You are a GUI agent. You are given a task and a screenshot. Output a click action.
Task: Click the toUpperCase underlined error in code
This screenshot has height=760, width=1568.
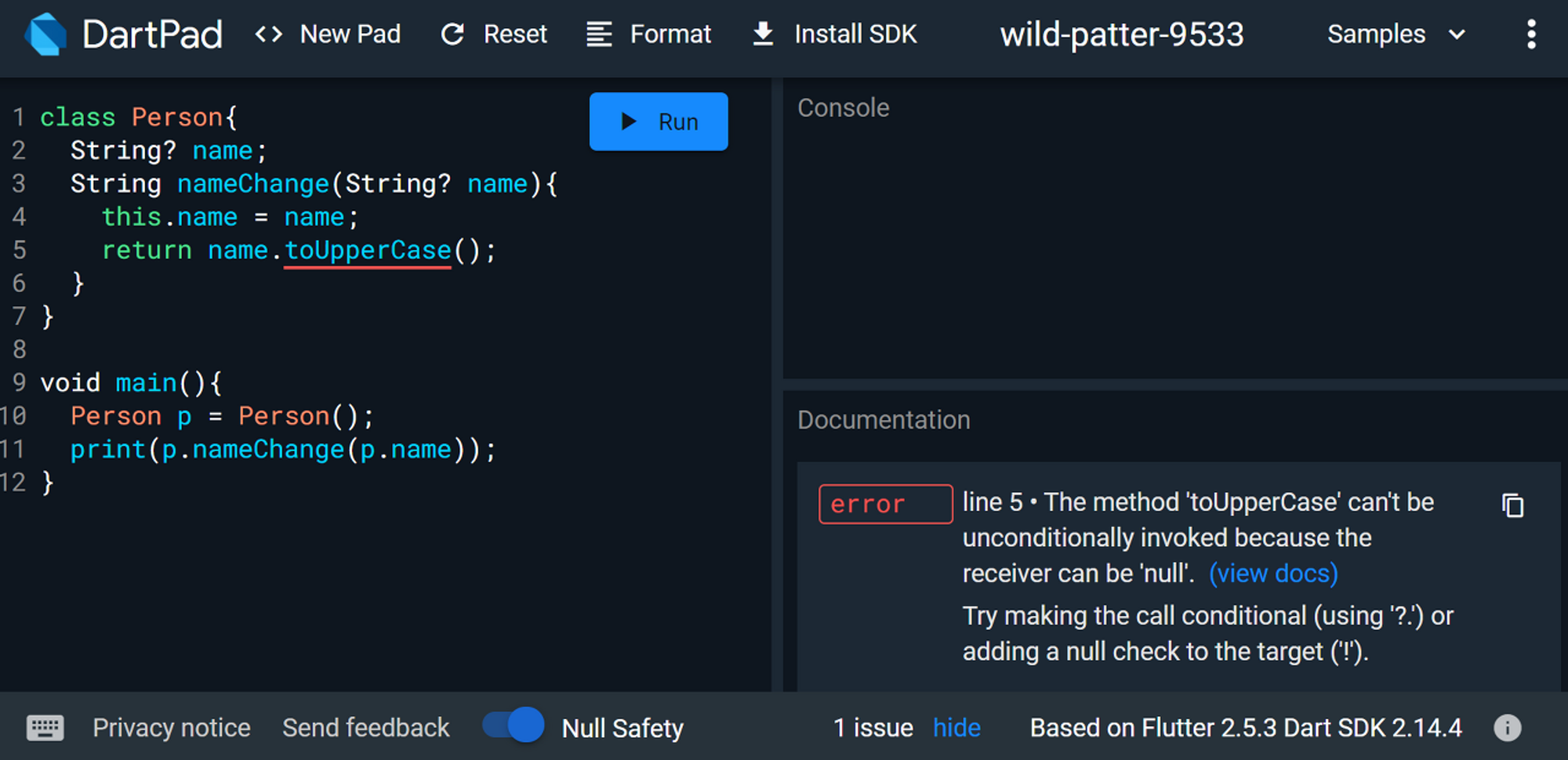368,251
